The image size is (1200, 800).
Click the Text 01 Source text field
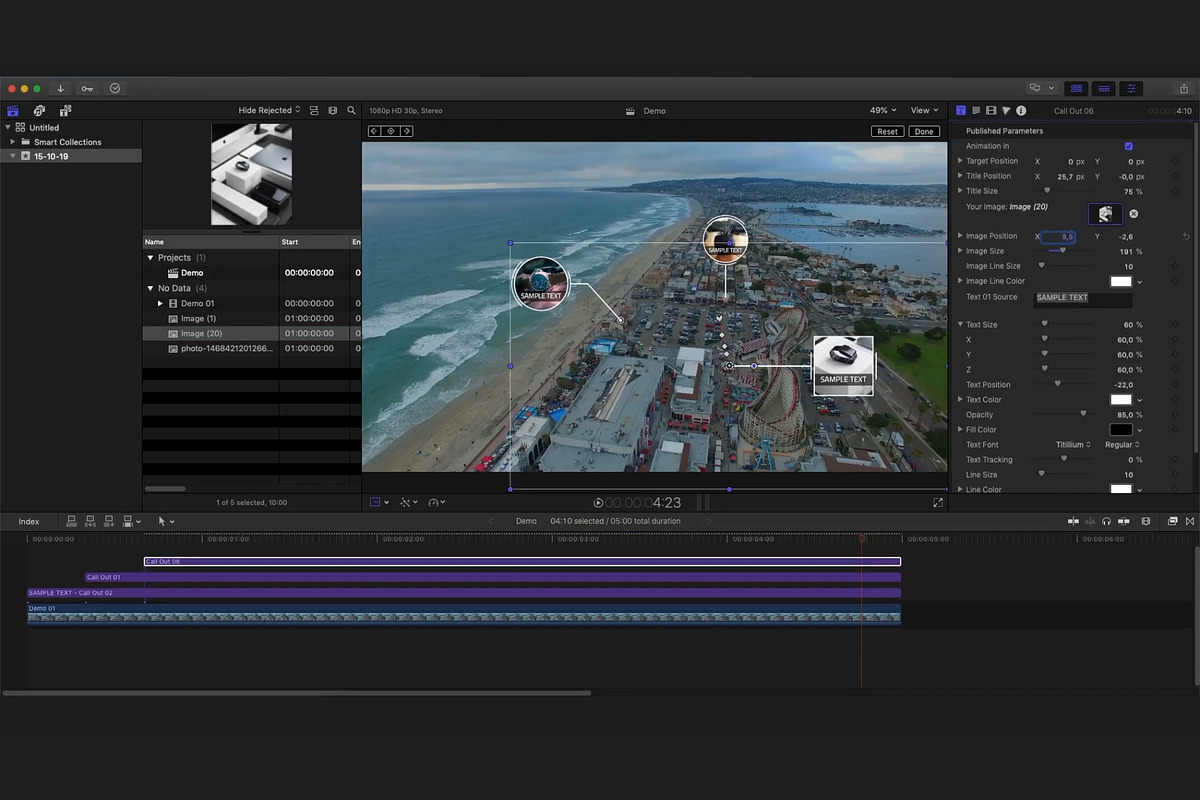pos(1084,298)
